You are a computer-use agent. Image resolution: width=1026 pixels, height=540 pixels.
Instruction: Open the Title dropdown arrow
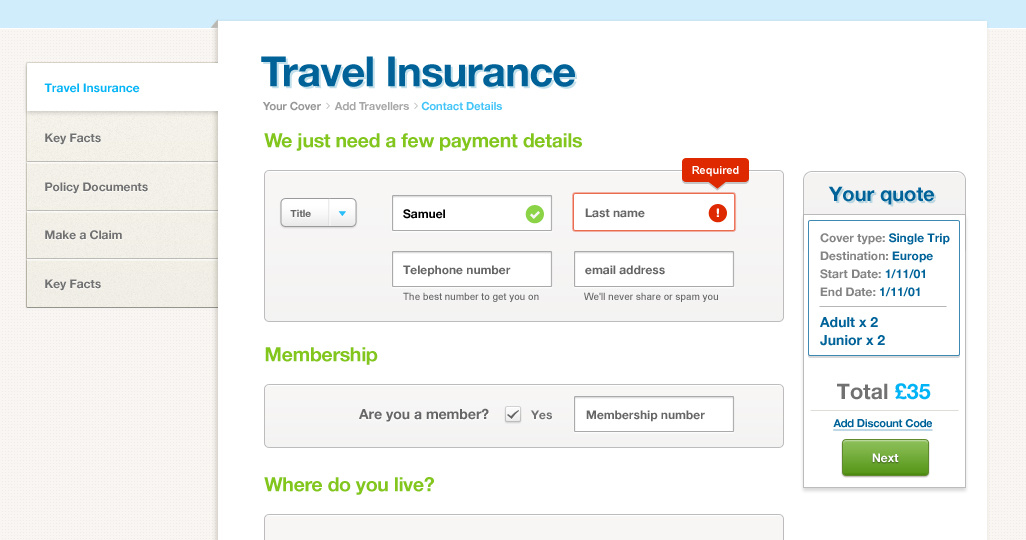pos(342,213)
